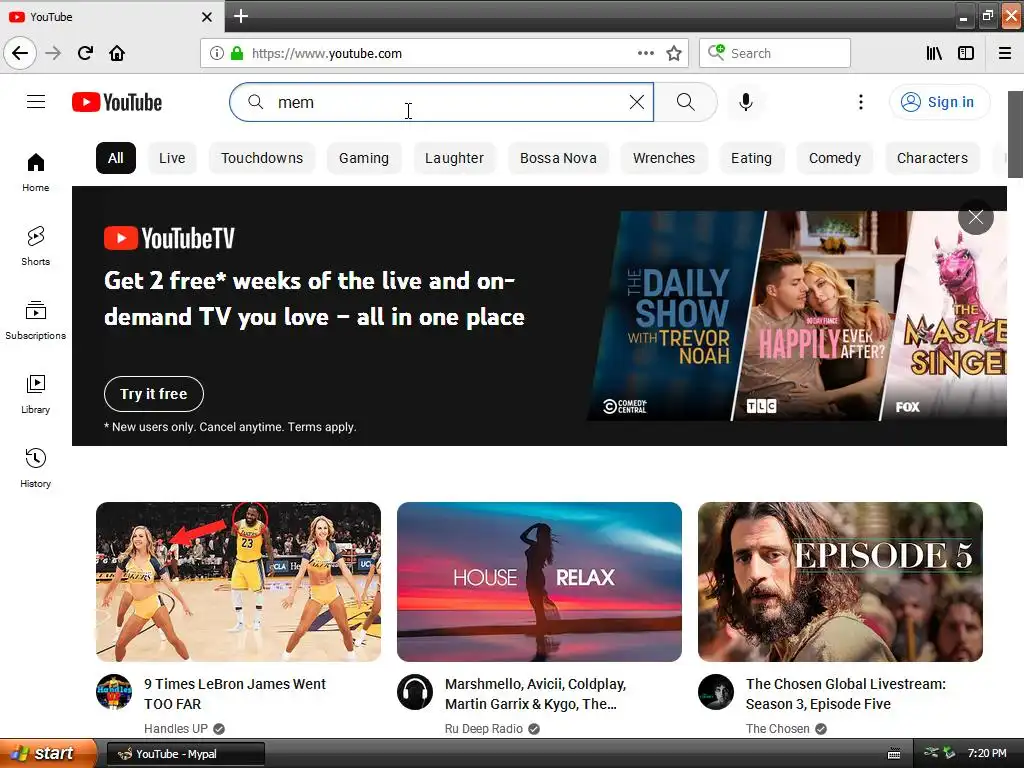
Task: Go to Home in sidebar
Action: 36,172
